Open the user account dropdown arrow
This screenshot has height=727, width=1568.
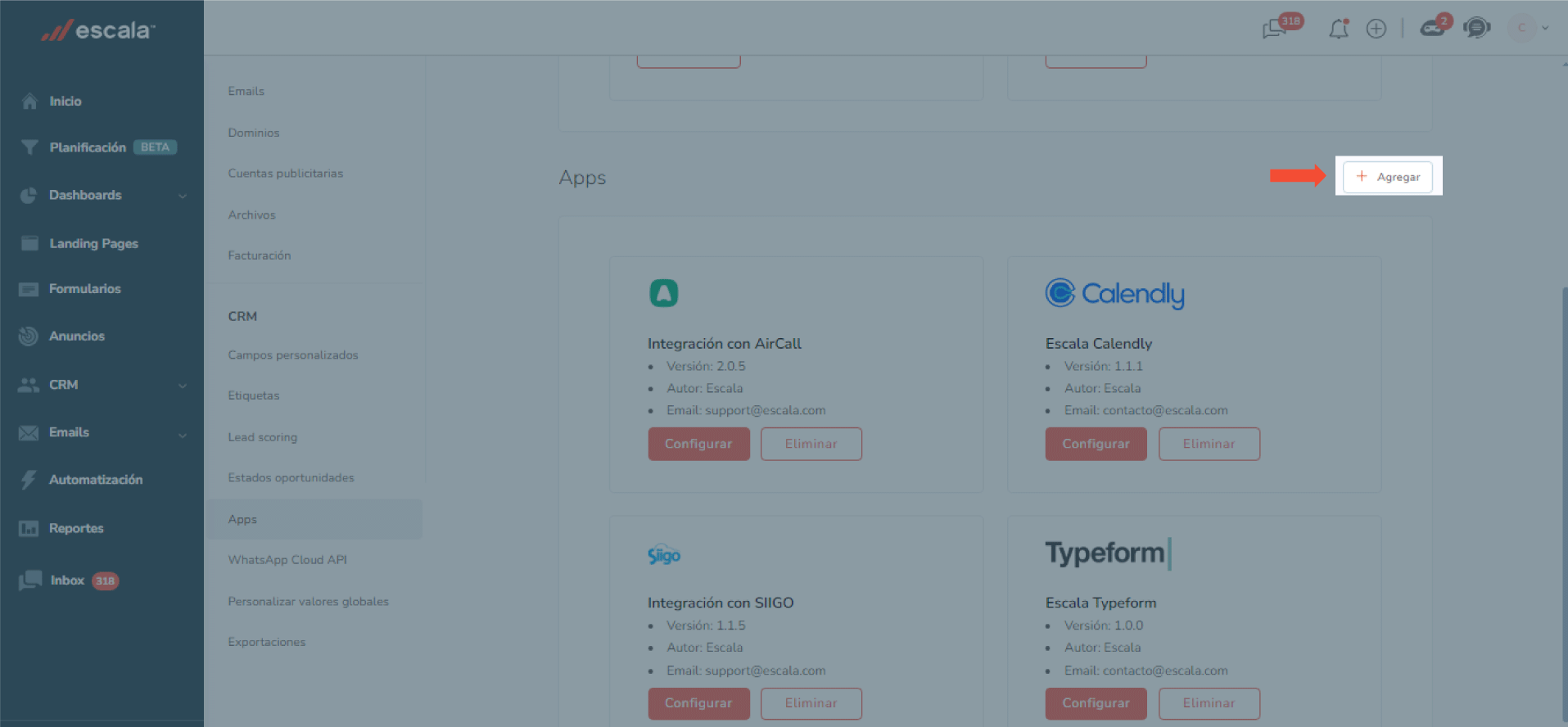tap(1545, 28)
